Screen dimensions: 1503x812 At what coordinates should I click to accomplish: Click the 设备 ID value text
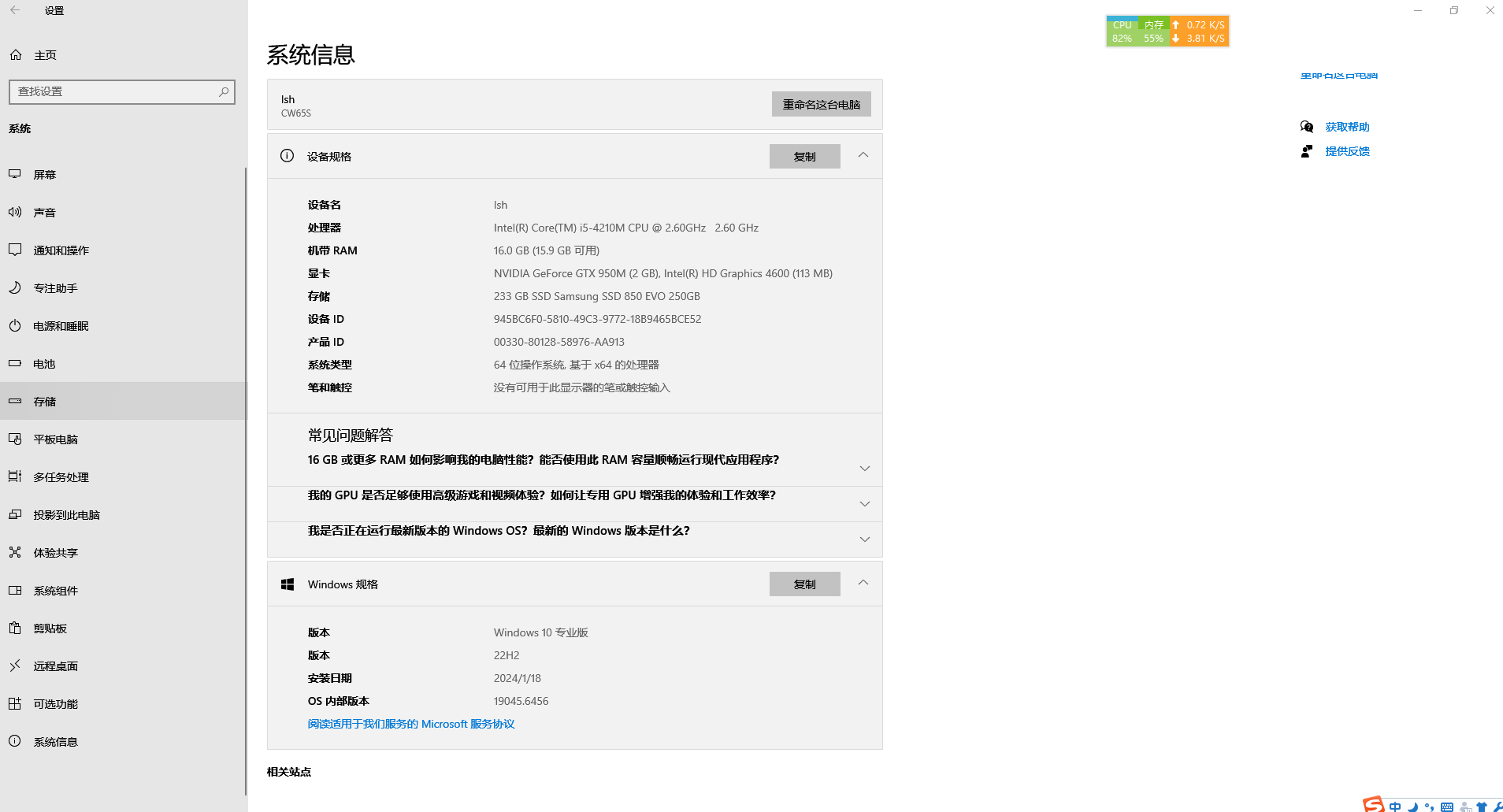tap(597, 319)
